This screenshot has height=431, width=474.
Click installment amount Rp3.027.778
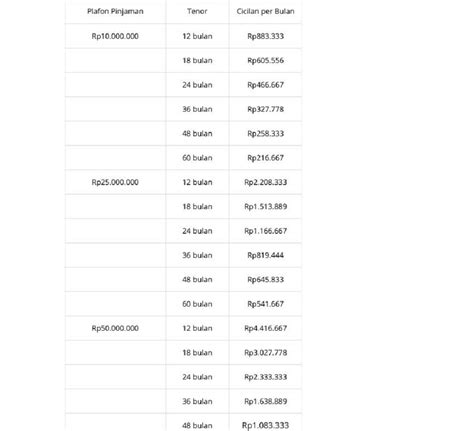tap(265, 352)
